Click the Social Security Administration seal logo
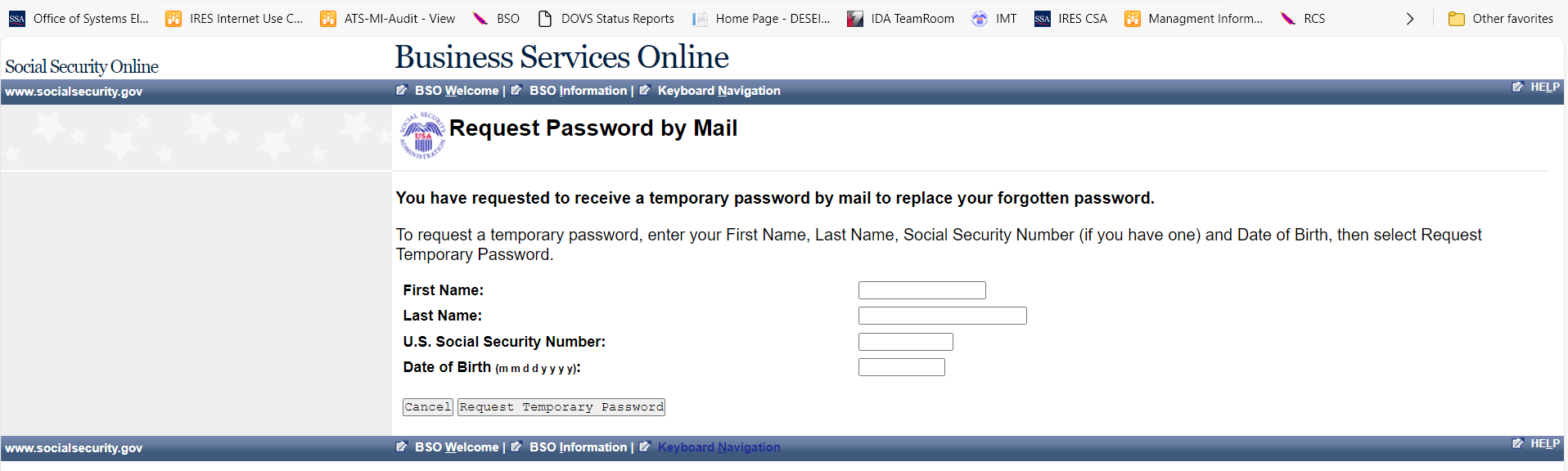Screen dimensions: 1568x471 click(x=422, y=136)
